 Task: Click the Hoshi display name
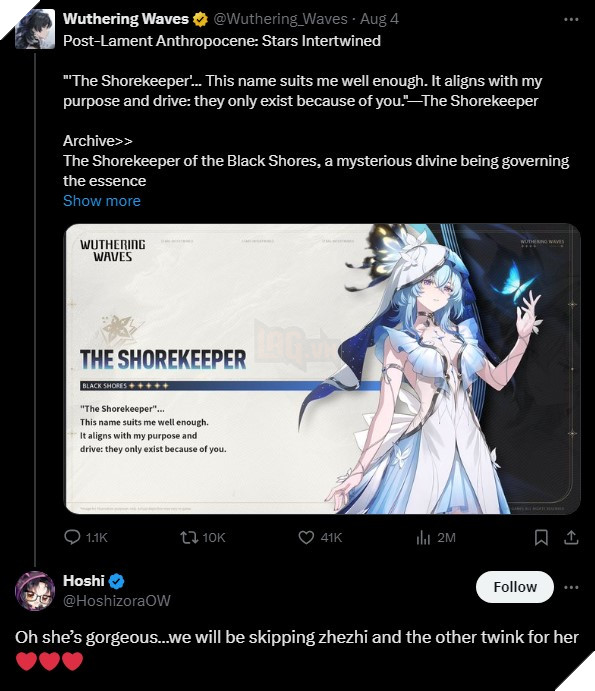point(84,581)
